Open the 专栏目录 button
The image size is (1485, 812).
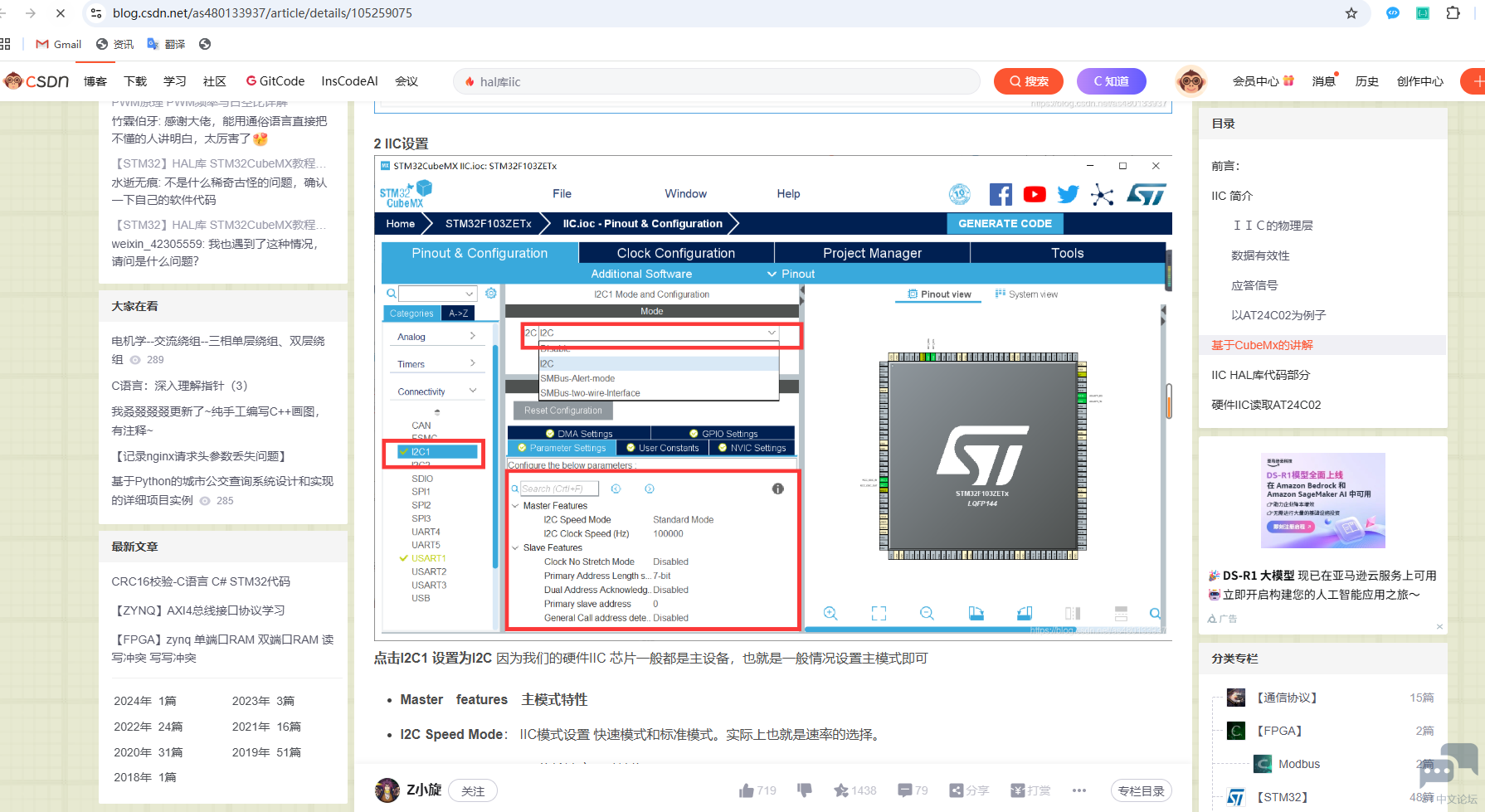(1141, 790)
